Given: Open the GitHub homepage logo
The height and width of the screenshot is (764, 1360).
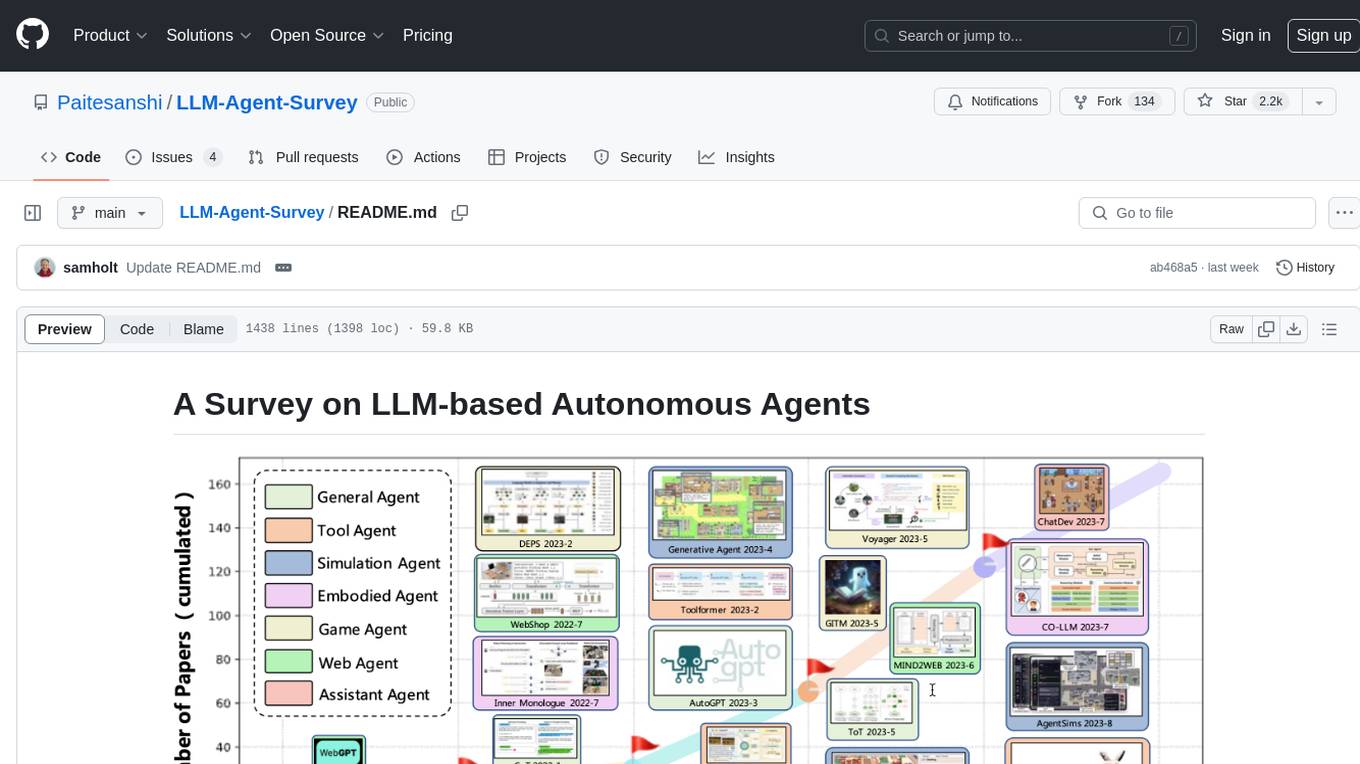Looking at the screenshot, I should [32, 35].
